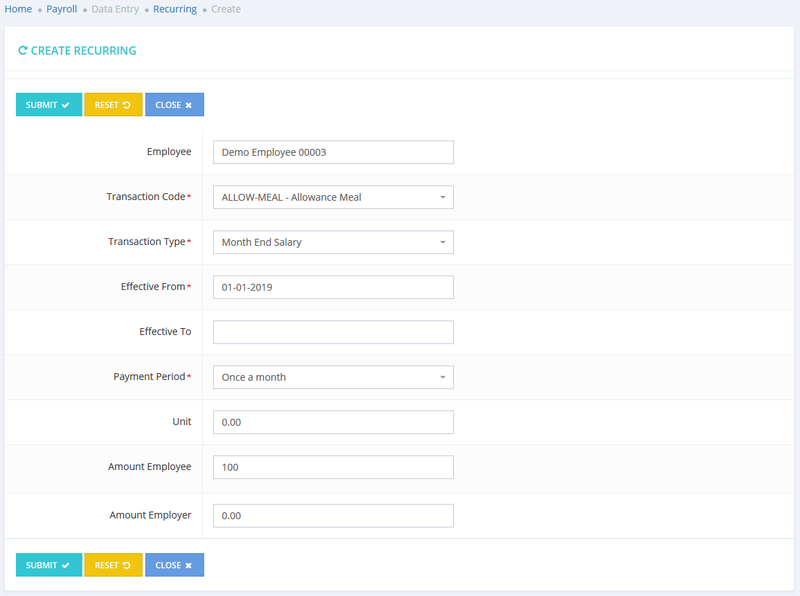Image resolution: width=800 pixels, height=596 pixels.
Task: Select the Amount Employee field showing 100
Action: [x=331, y=467]
